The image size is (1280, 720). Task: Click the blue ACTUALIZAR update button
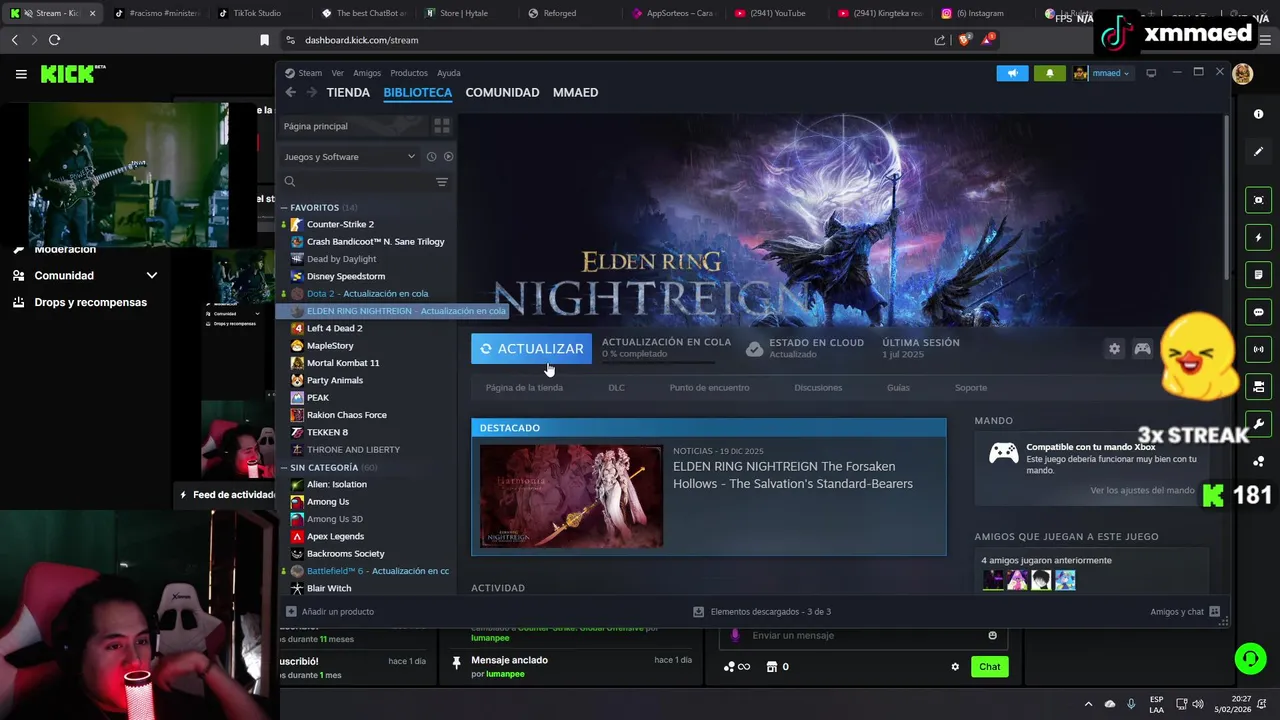(531, 348)
